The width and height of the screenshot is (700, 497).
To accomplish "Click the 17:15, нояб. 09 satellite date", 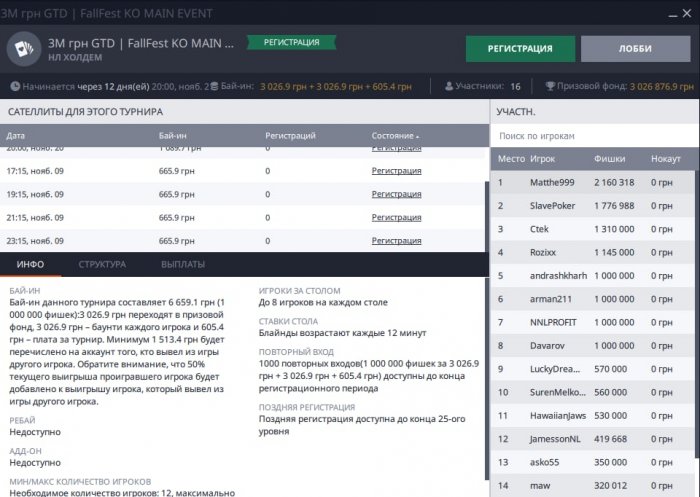I will pyautogui.click(x=35, y=171).
